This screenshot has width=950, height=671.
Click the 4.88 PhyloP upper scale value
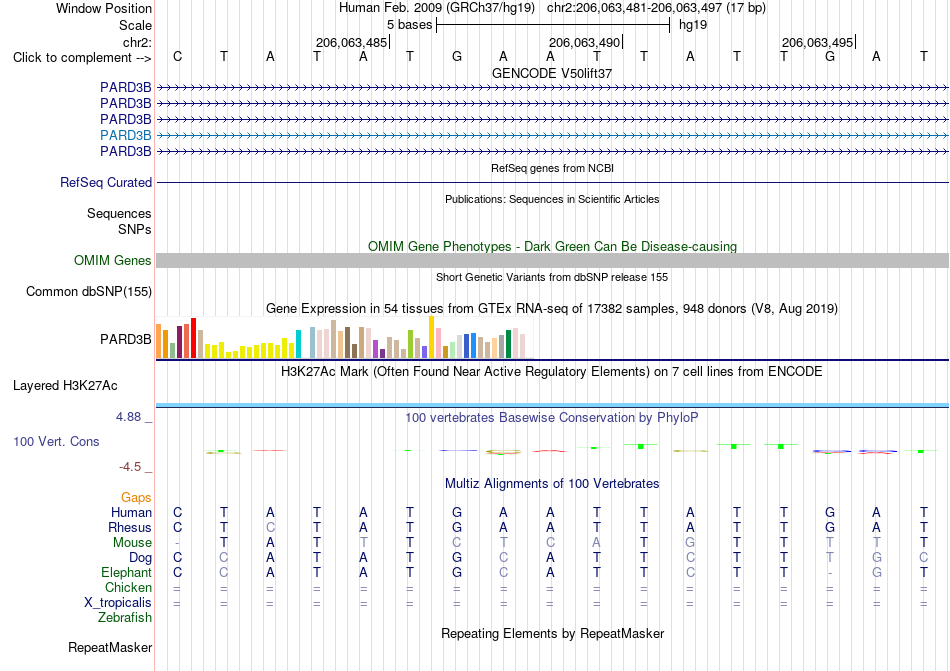128,417
